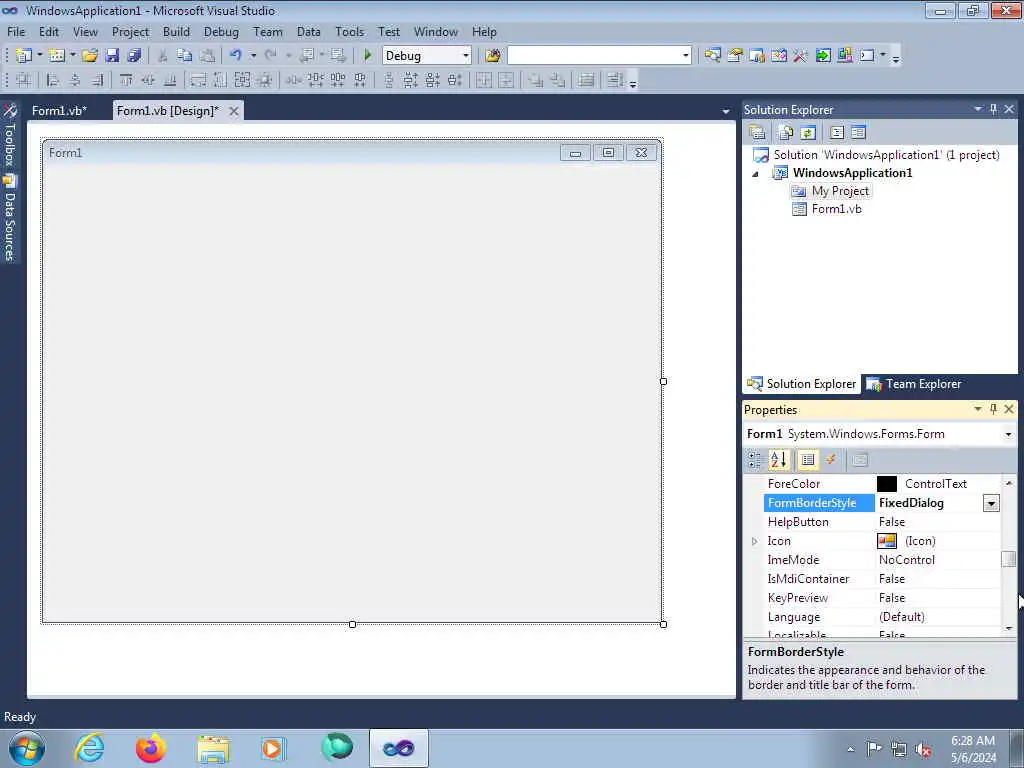Select the KeyPreview property row
1024x768 pixels.
(880, 598)
